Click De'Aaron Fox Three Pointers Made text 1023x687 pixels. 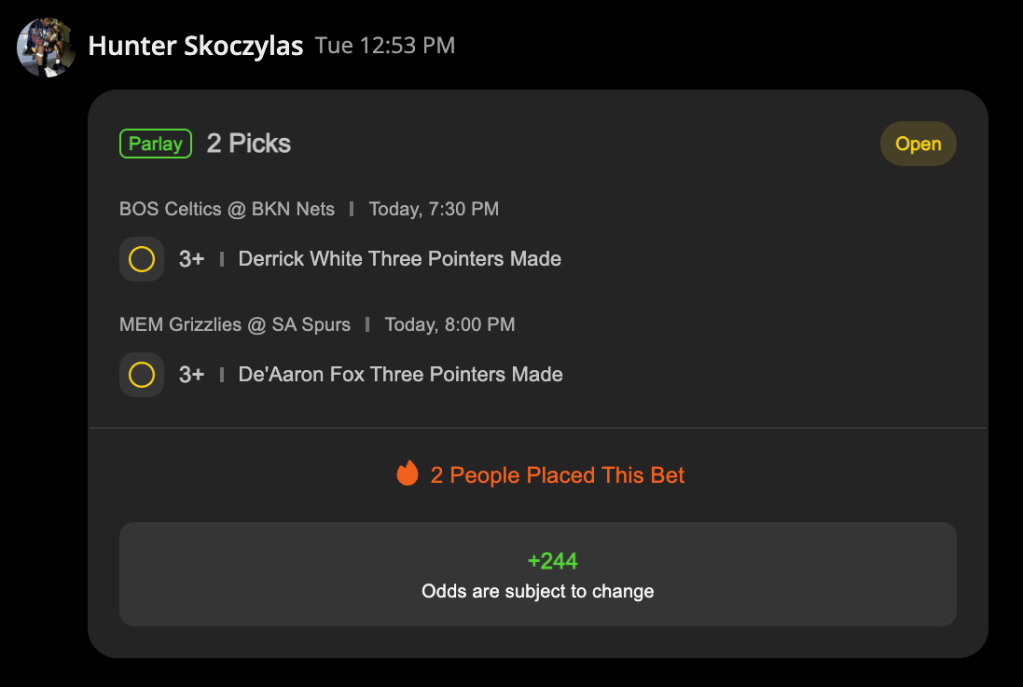tap(400, 374)
